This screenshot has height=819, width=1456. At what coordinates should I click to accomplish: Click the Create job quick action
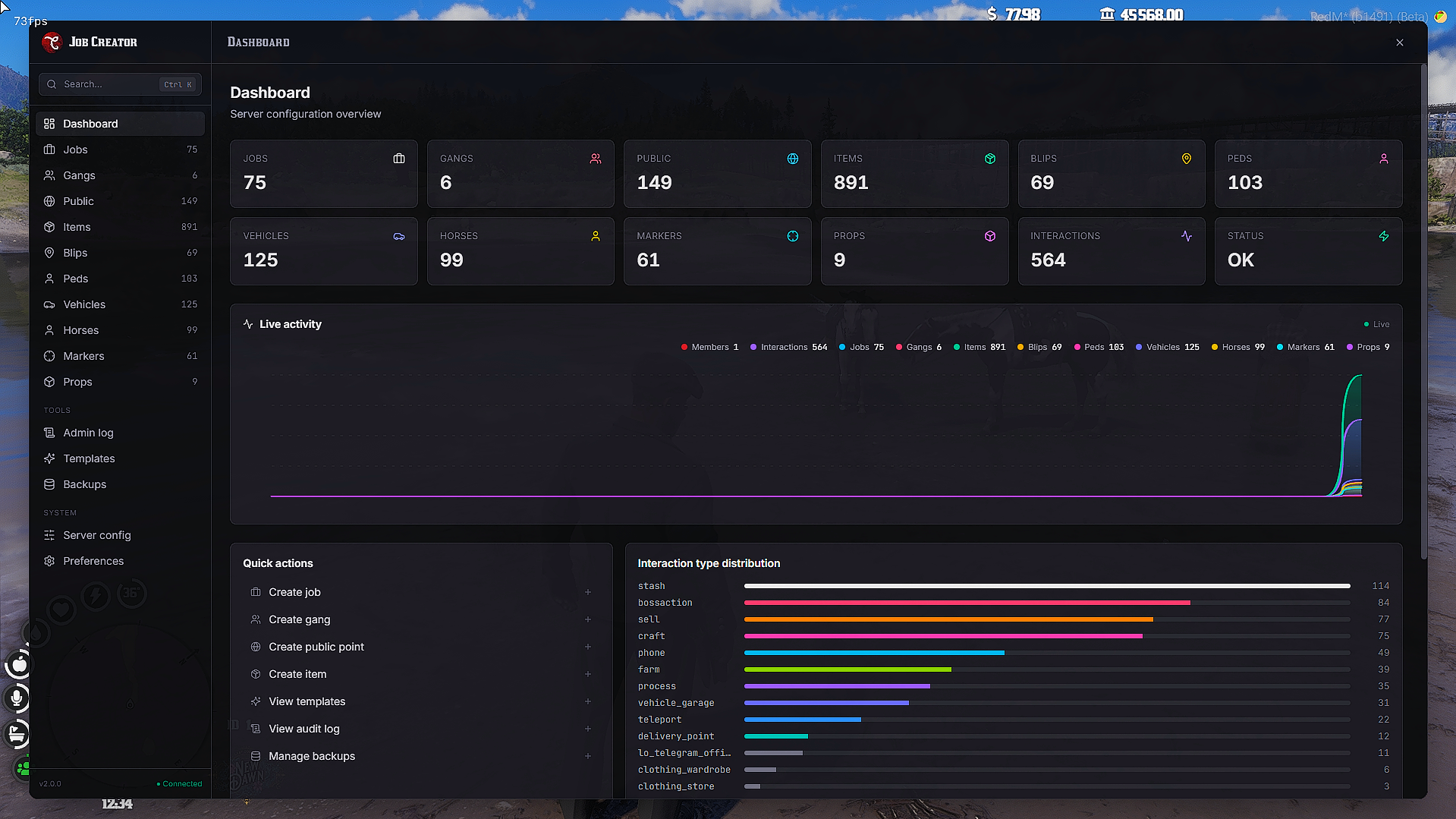421,592
